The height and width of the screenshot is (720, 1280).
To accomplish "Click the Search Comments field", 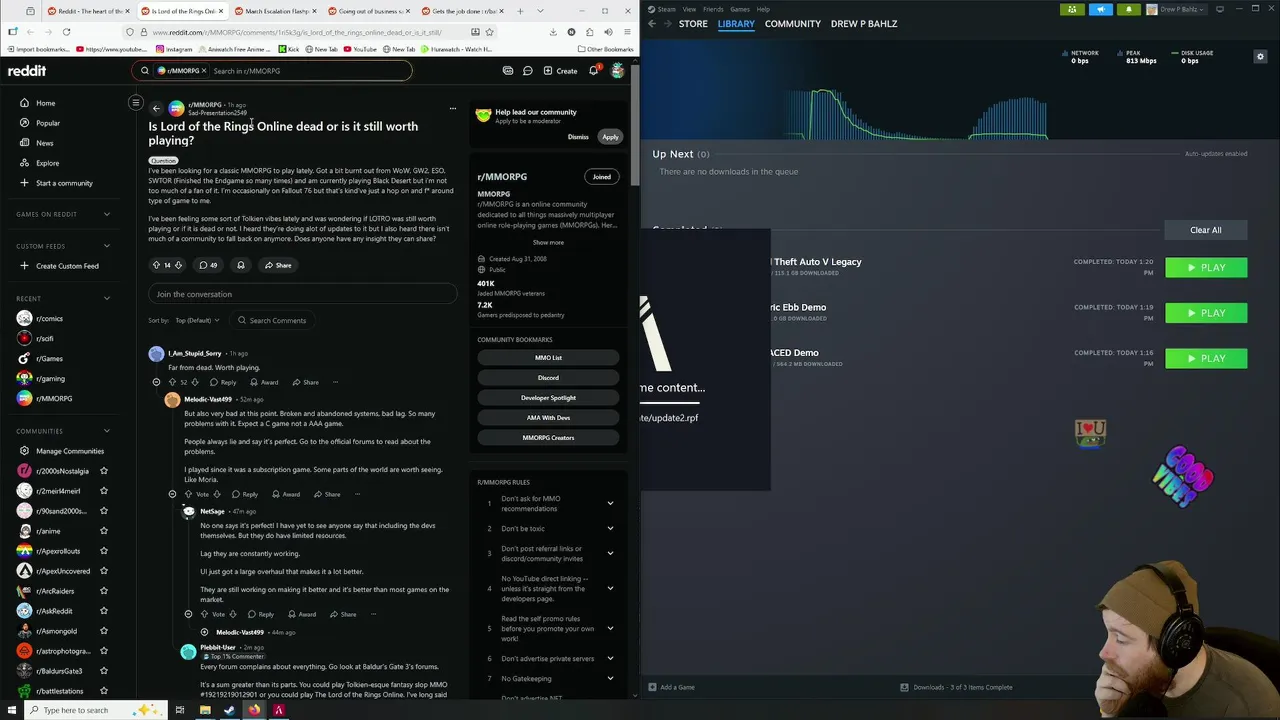I will click(x=272, y=320).
